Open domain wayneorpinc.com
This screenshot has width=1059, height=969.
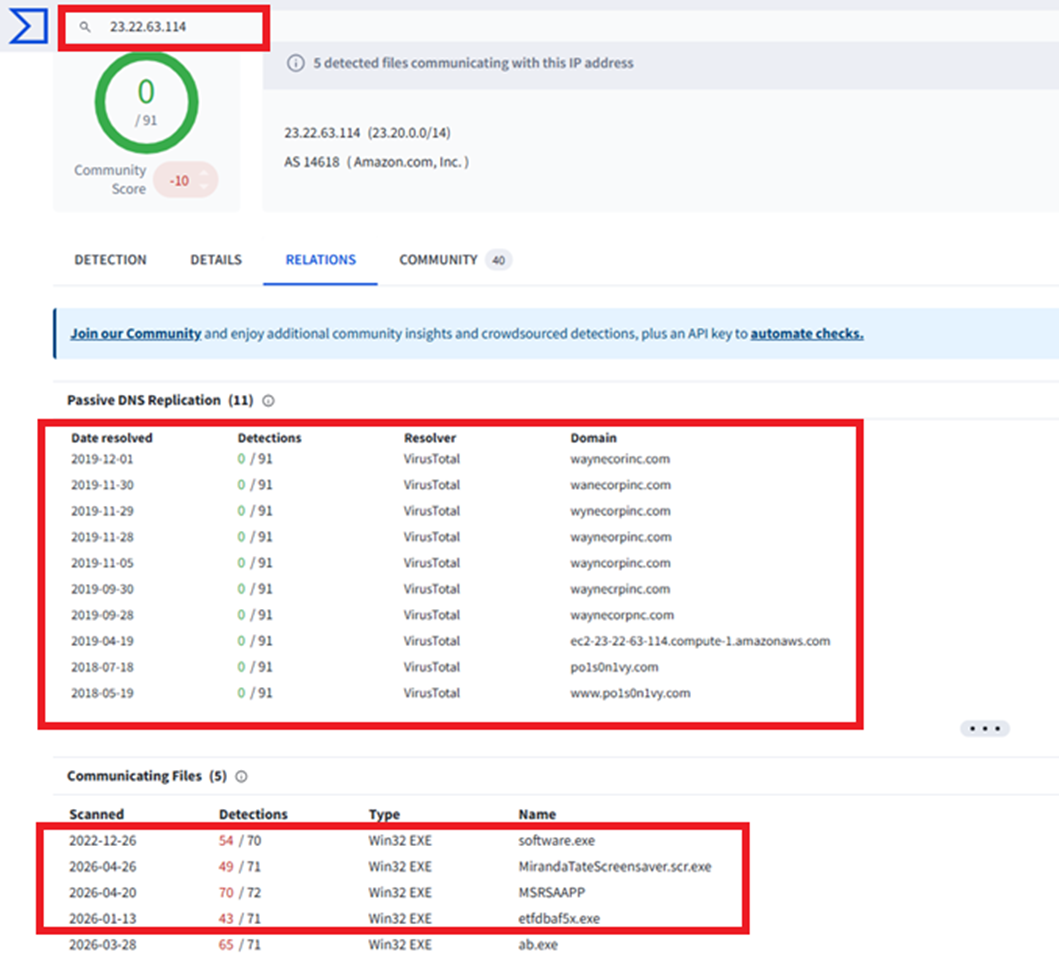[621, 538]
